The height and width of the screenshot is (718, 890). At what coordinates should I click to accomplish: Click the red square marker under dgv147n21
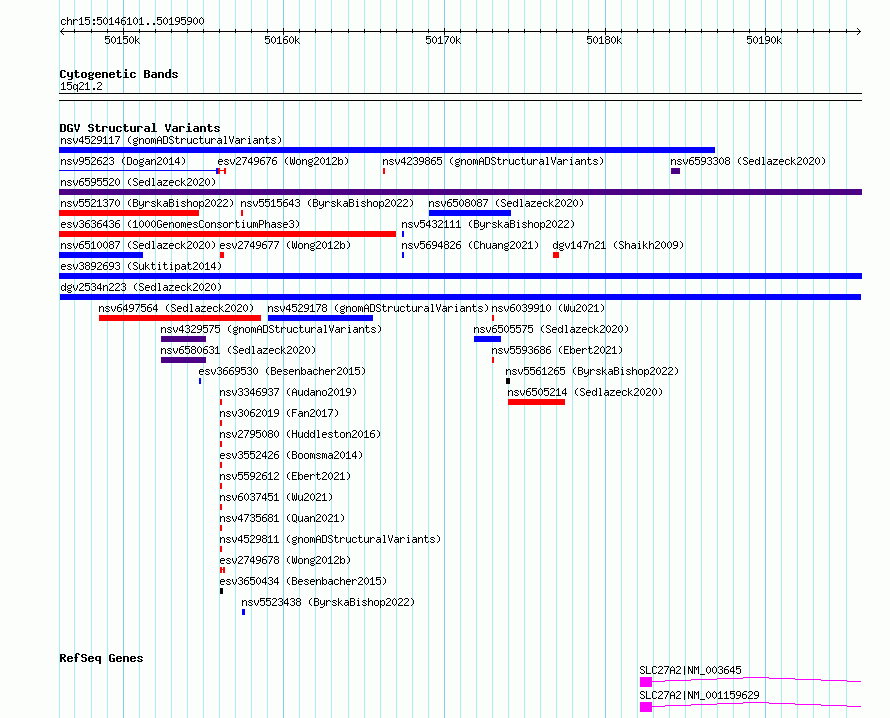point(556,255)
